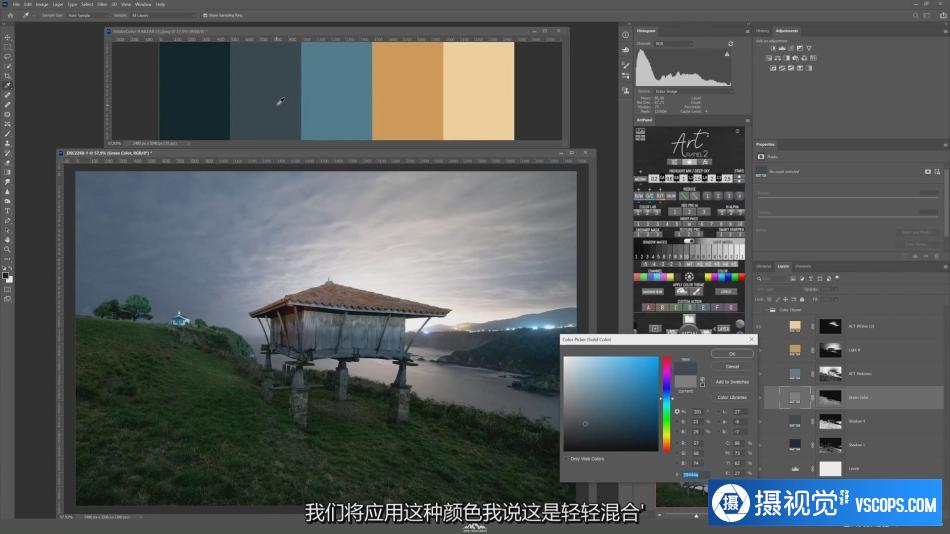The height and width of the screenshot is (534, 950).
Task: Select the Zoom tool
Action: point(7,249)
